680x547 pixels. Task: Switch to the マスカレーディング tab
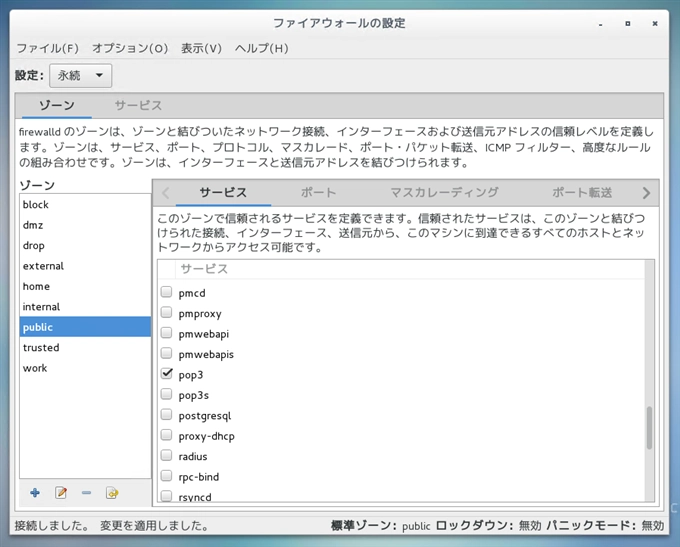click(445, 193)
